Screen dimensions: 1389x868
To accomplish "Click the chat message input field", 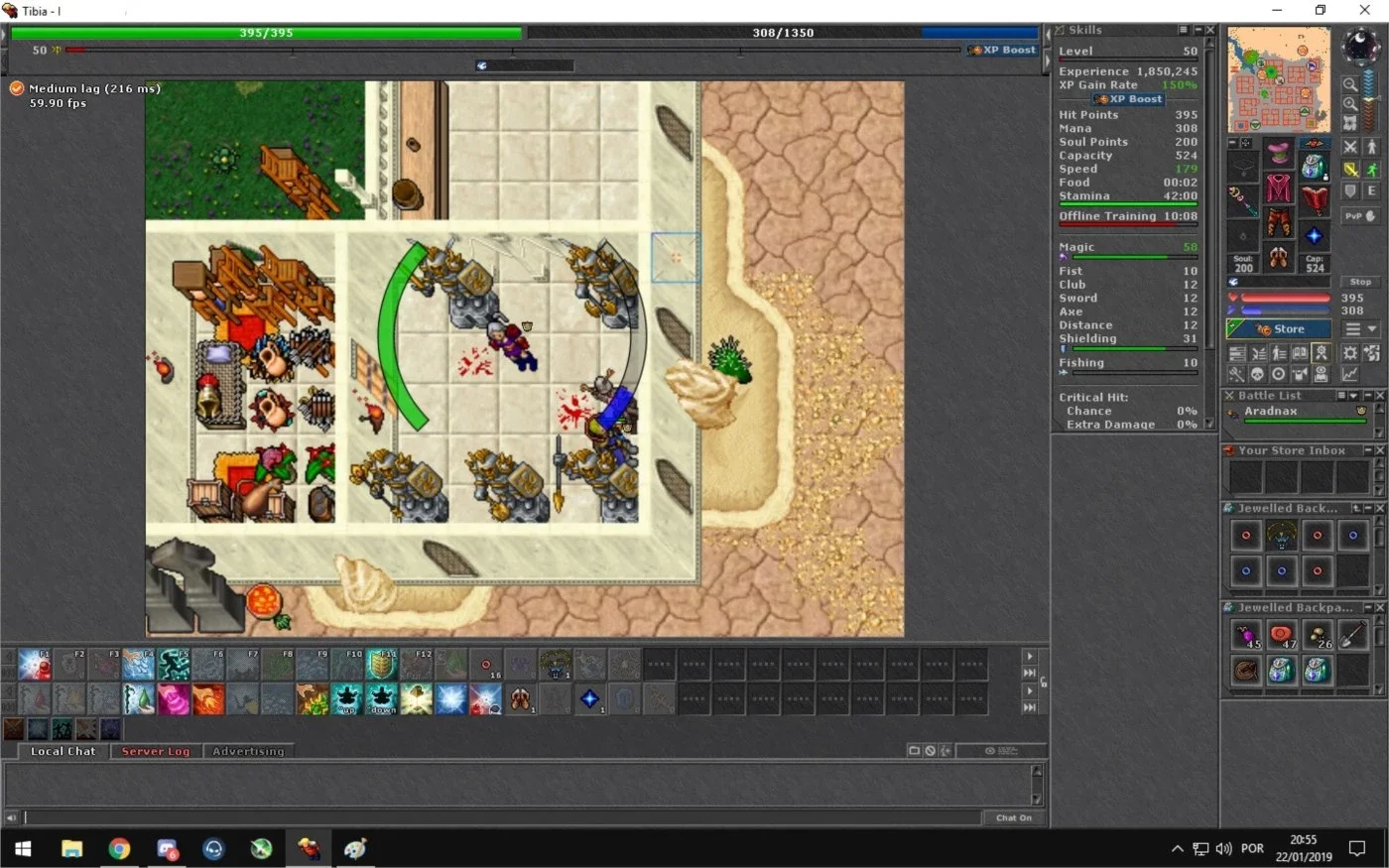I will tap(503, 817).
